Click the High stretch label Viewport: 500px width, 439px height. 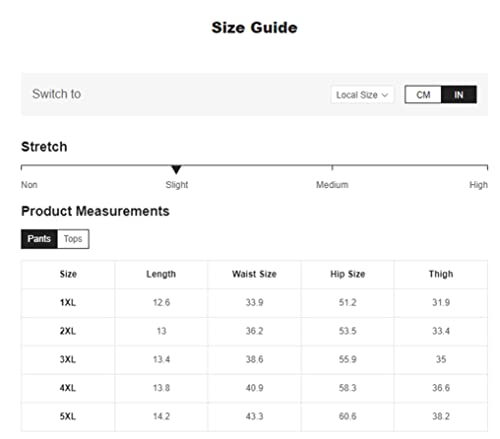(478, 185)
